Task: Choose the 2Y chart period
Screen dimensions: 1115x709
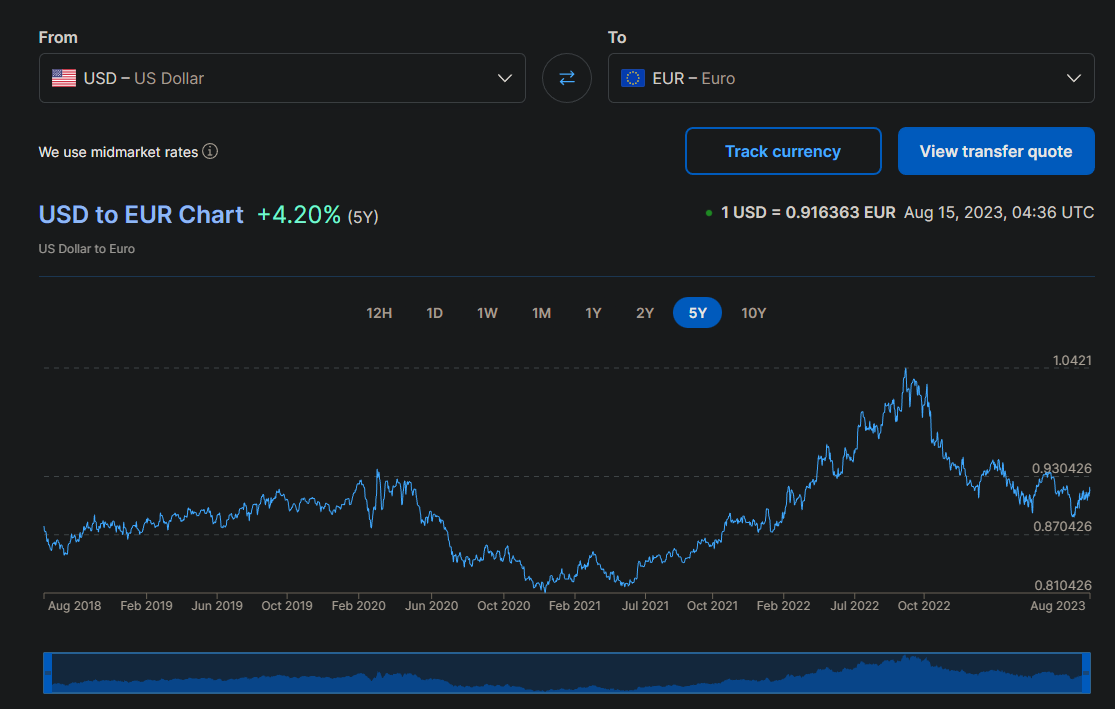Action: pyautogui.click(x=645, y=313)
